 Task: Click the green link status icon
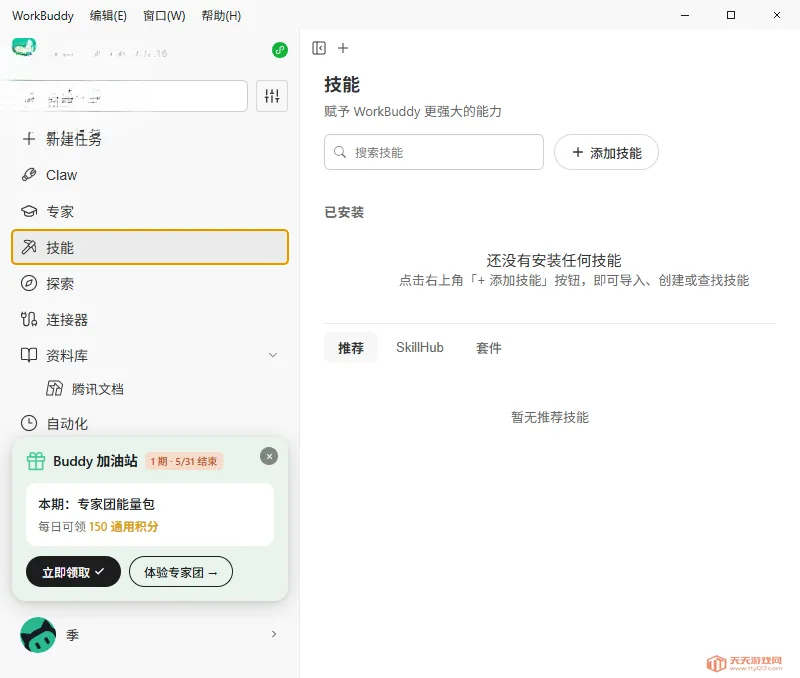click(280, 50)
